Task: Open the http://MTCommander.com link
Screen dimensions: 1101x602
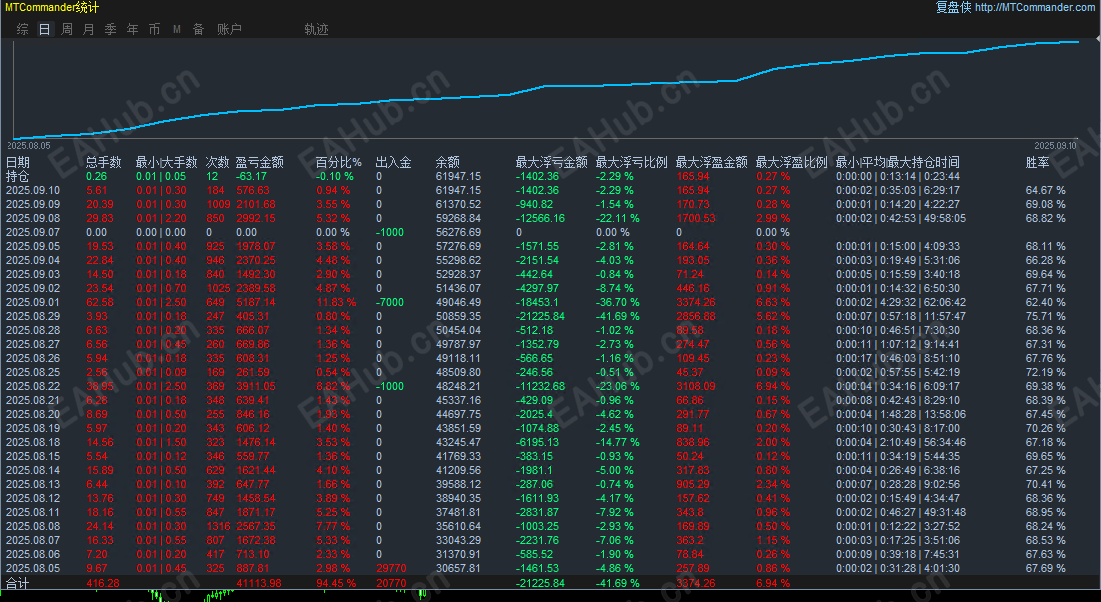Action: coord(1035,7)
